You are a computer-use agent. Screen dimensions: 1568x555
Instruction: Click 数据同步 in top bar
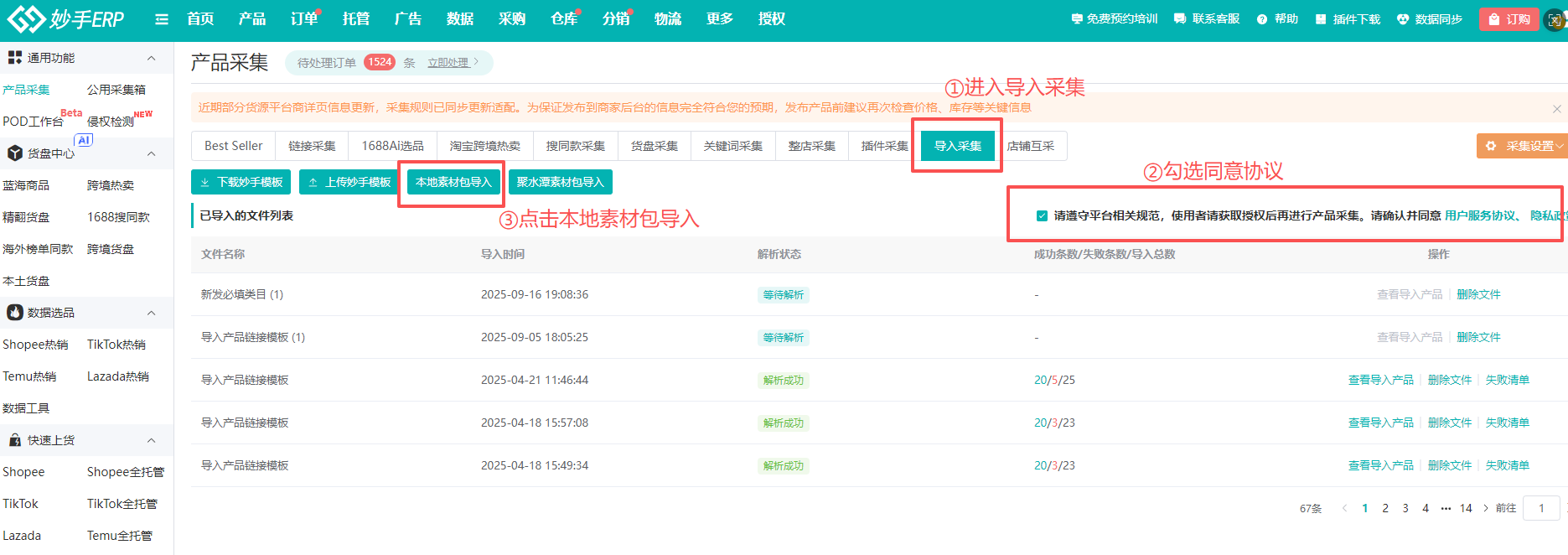coord(1430,18)
